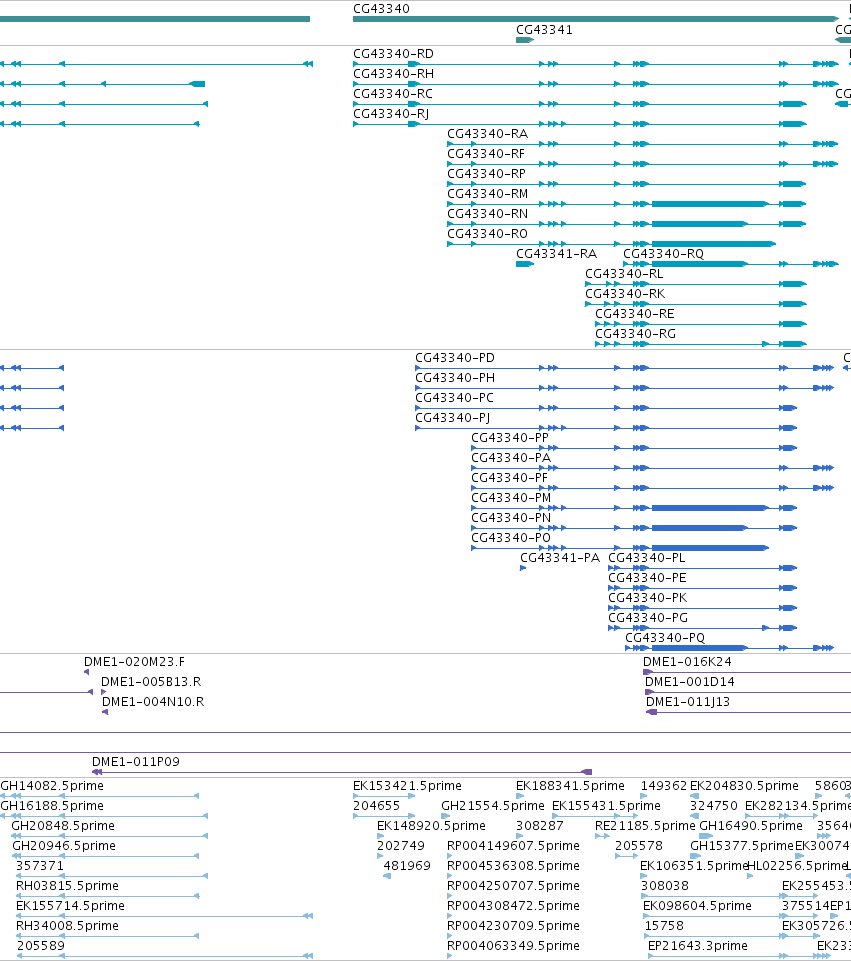Select protein CG43340-PP
Image resolution: width=851 pixels, height=961 pixels.
tap(510, 438)
